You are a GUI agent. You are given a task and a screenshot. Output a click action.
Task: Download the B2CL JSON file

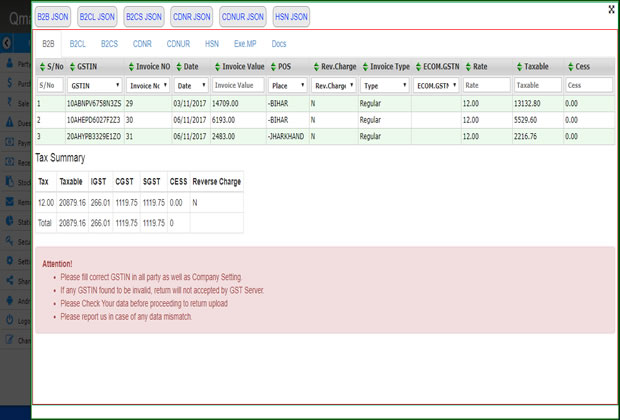tap(97, 17)
